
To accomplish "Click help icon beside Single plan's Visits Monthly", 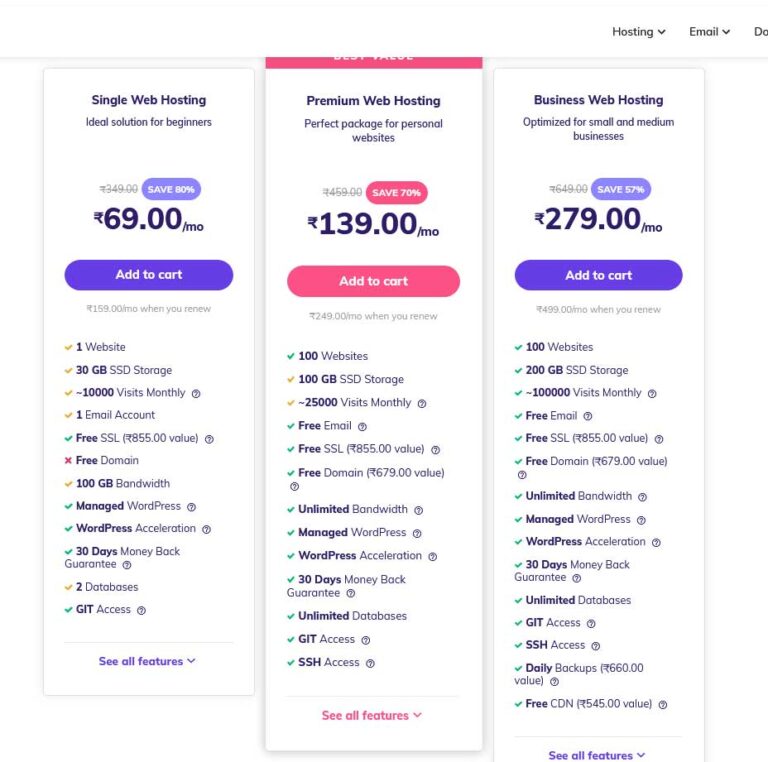I will (196, 393).
